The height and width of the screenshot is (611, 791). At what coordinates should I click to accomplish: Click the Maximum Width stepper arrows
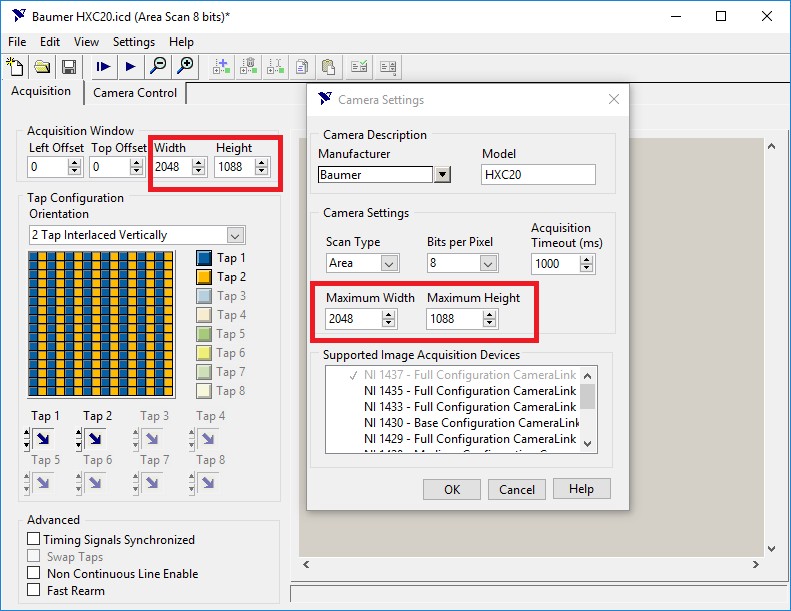388,319
